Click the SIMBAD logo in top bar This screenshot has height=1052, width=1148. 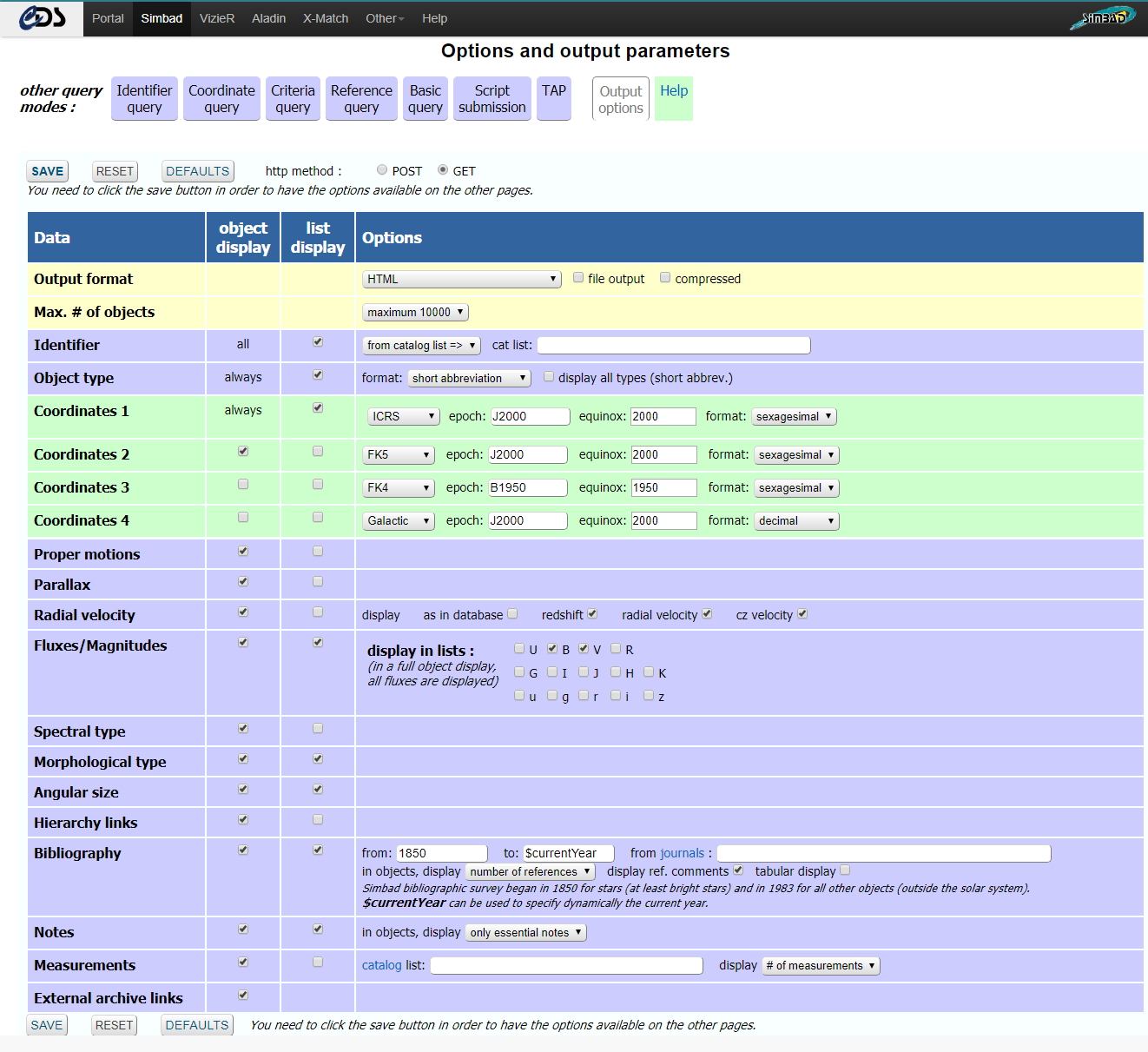(x=1102, y=17)
